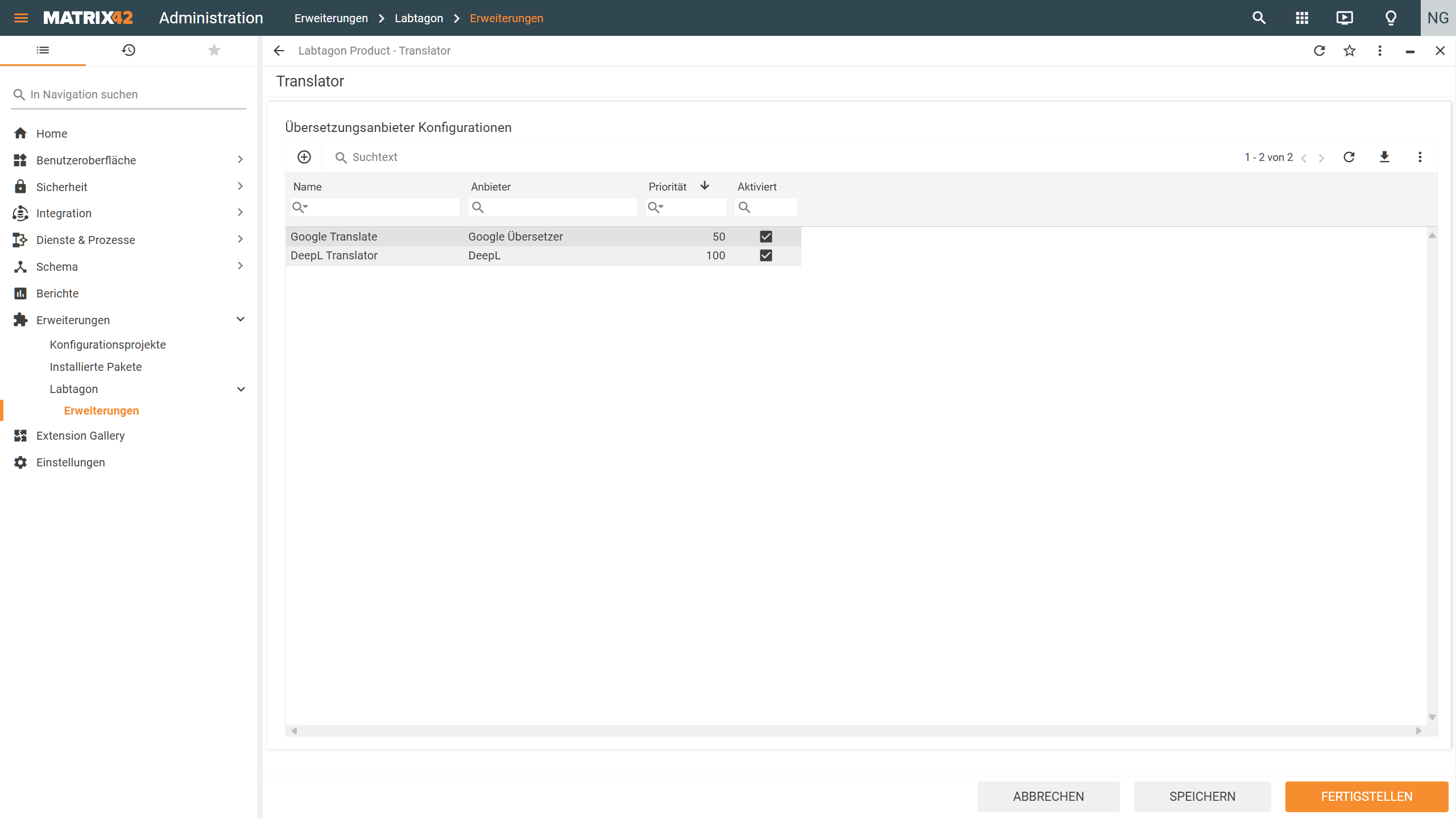The width and height of the screenshot is (1456, 819).
Task: Switch to navigation list tab
Action: (43, 51)
